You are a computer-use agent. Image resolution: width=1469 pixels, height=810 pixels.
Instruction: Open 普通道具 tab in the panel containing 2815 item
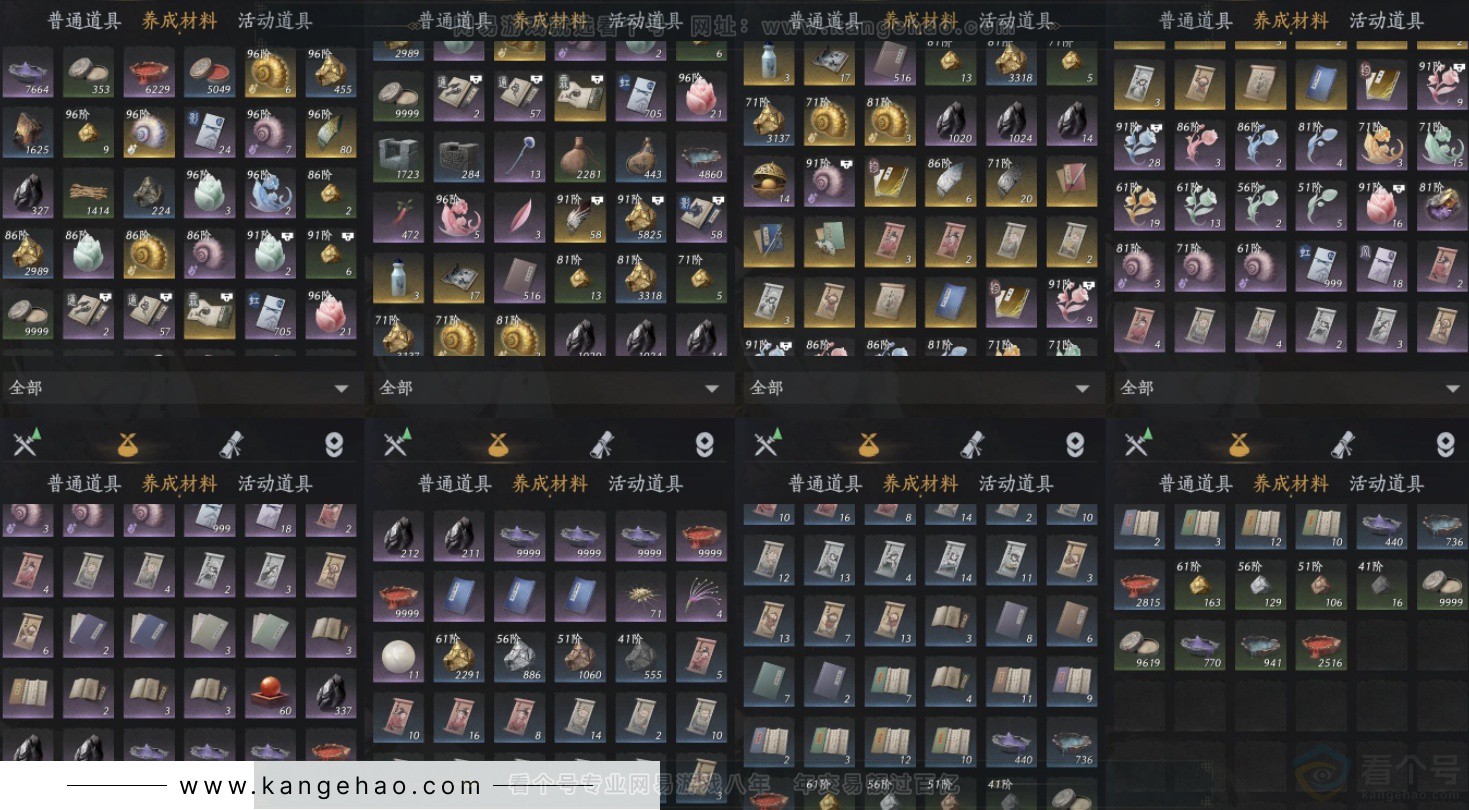pyautogui.click(x=1196, y=484)
